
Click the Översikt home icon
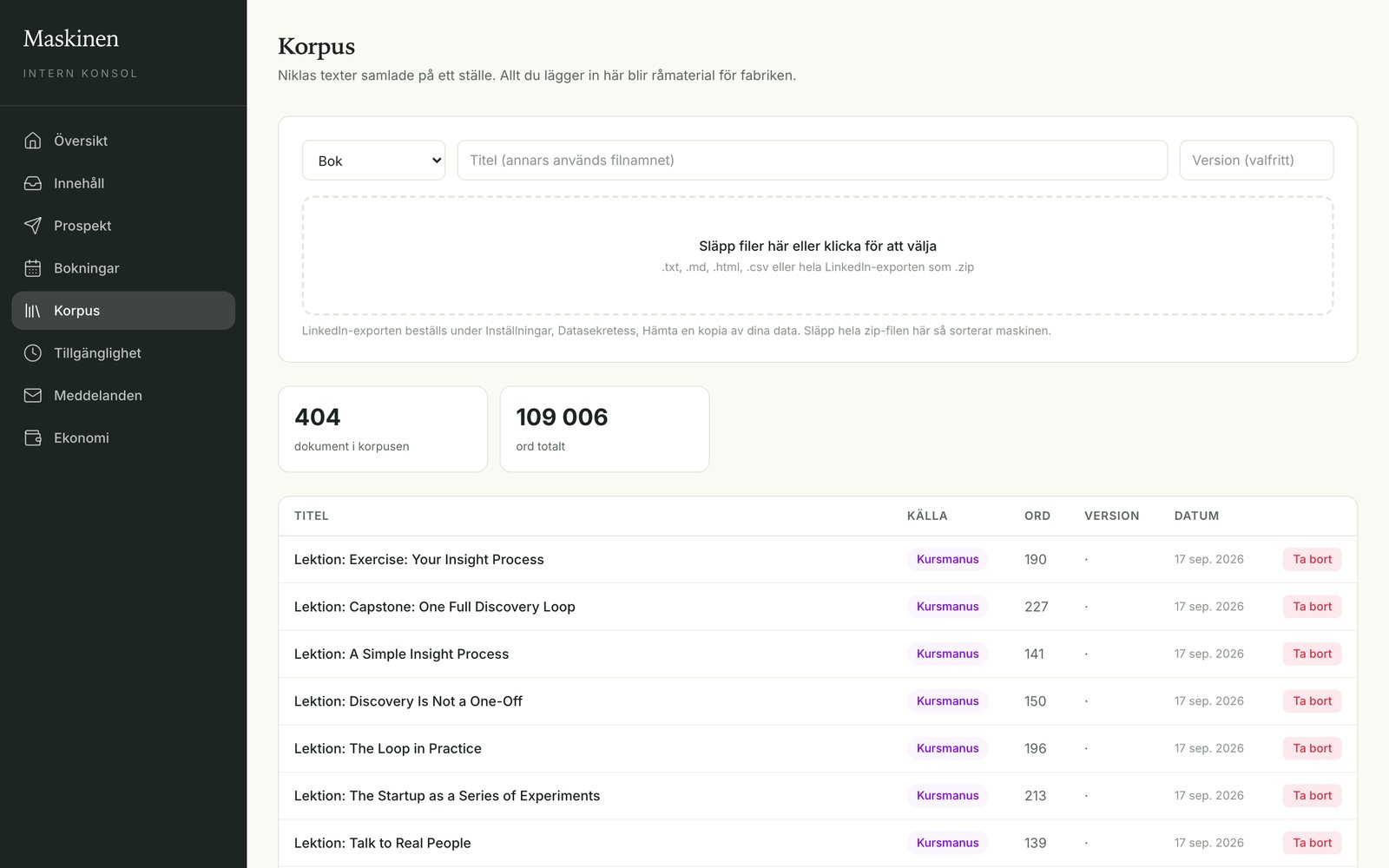[33, 141]
